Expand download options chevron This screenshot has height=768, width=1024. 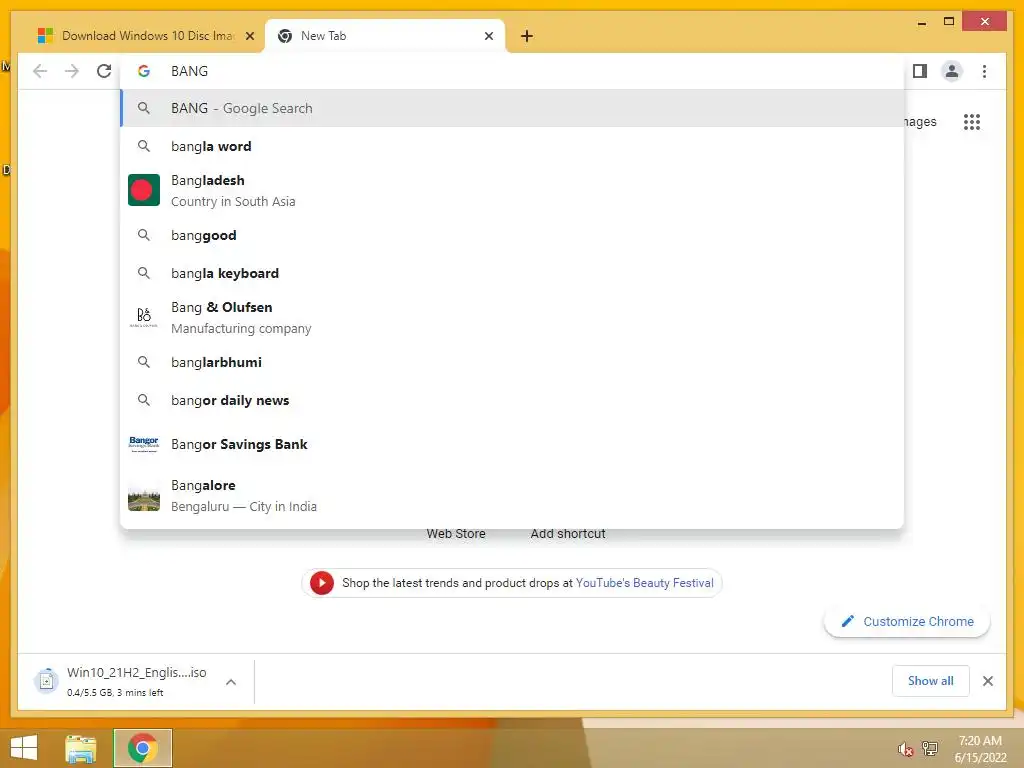pos(231,682)
